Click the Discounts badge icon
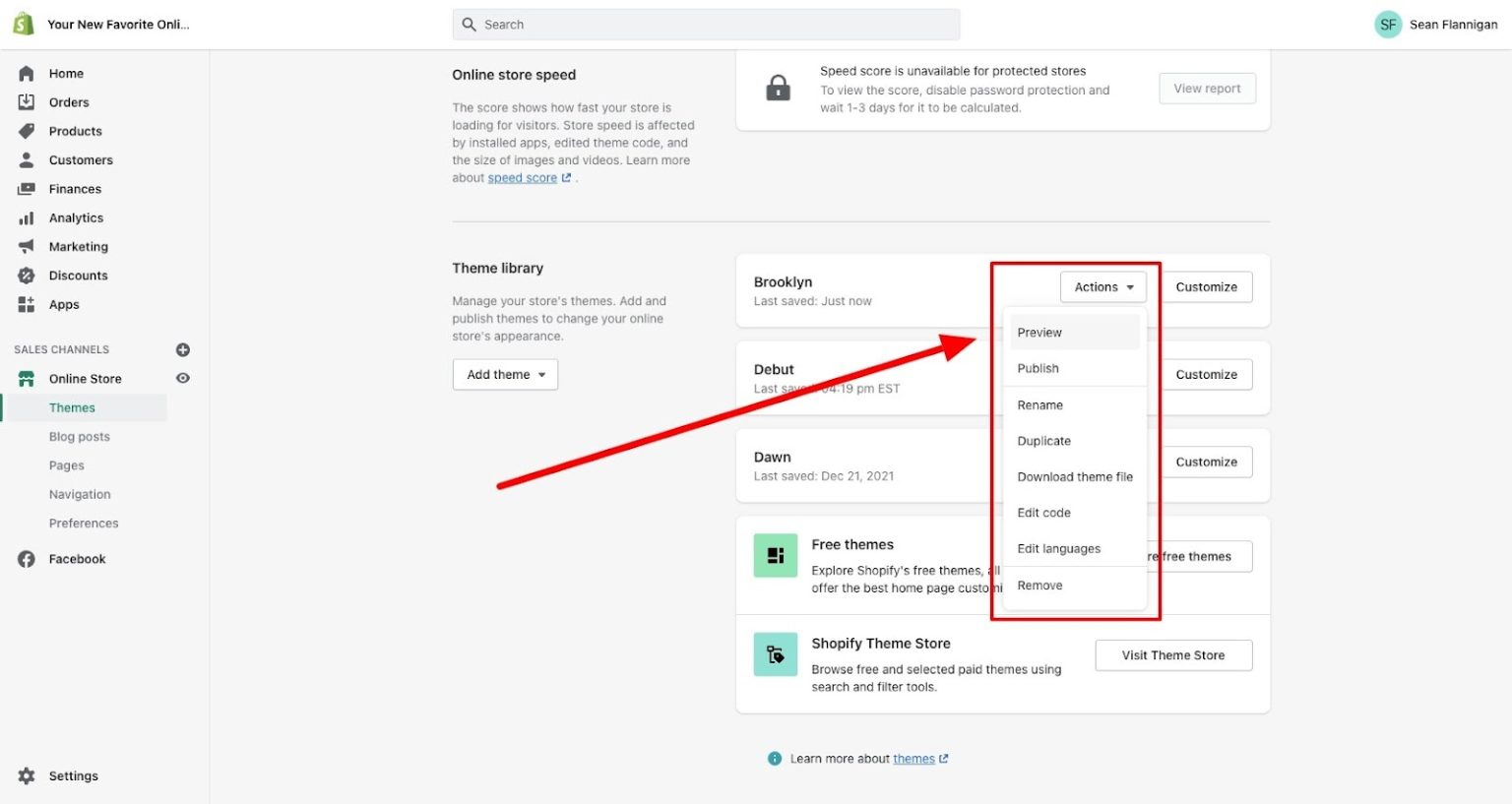 [x=27, y=276]
